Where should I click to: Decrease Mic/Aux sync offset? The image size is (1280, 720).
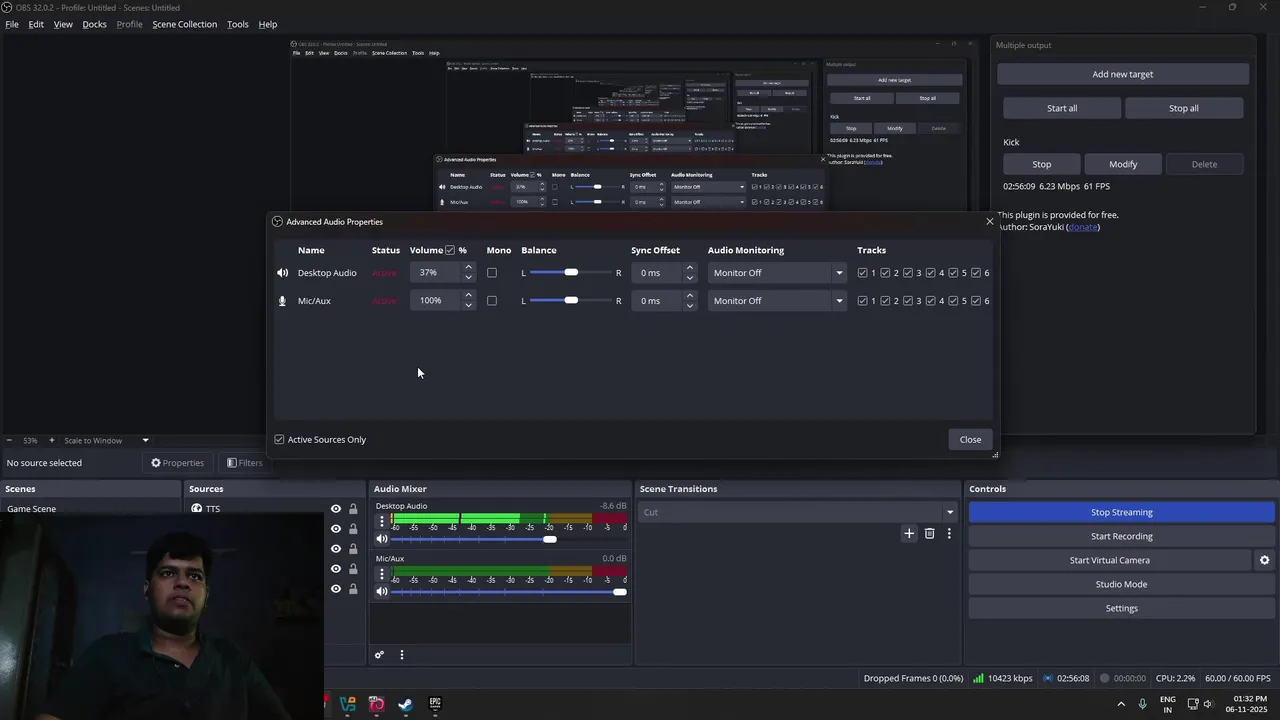[x=689, y=306]
